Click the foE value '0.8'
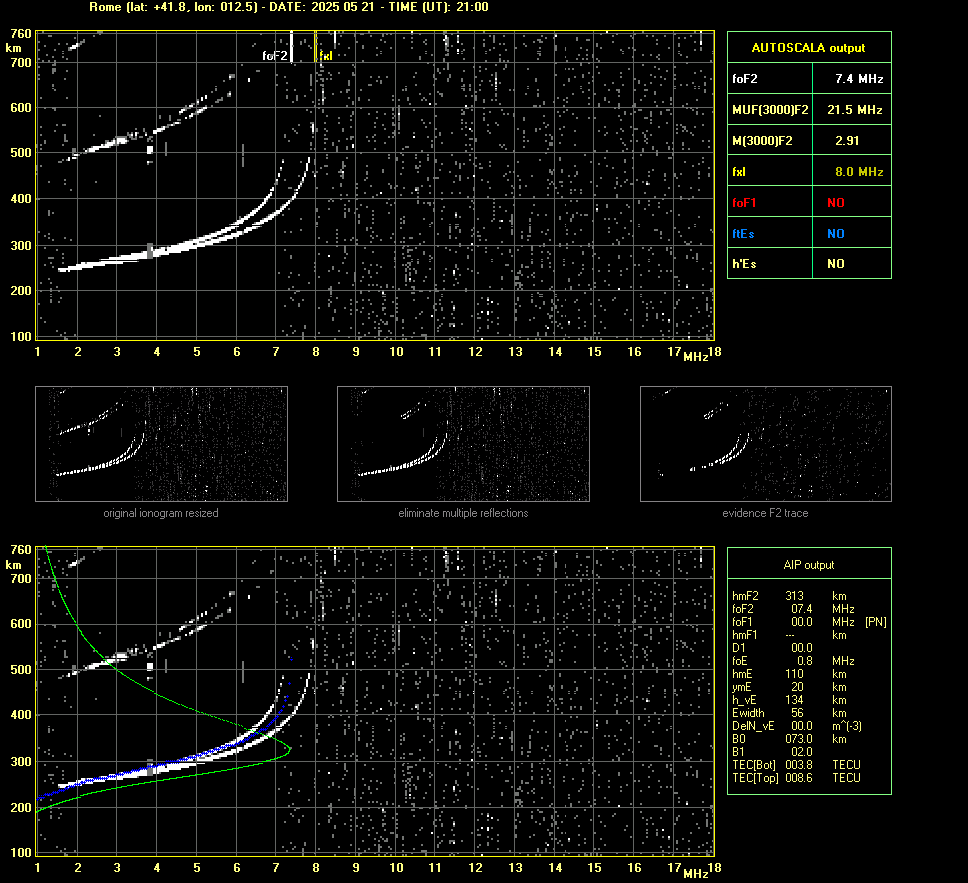The height and width of the screenshot is (883, 968). coord(805,661)
